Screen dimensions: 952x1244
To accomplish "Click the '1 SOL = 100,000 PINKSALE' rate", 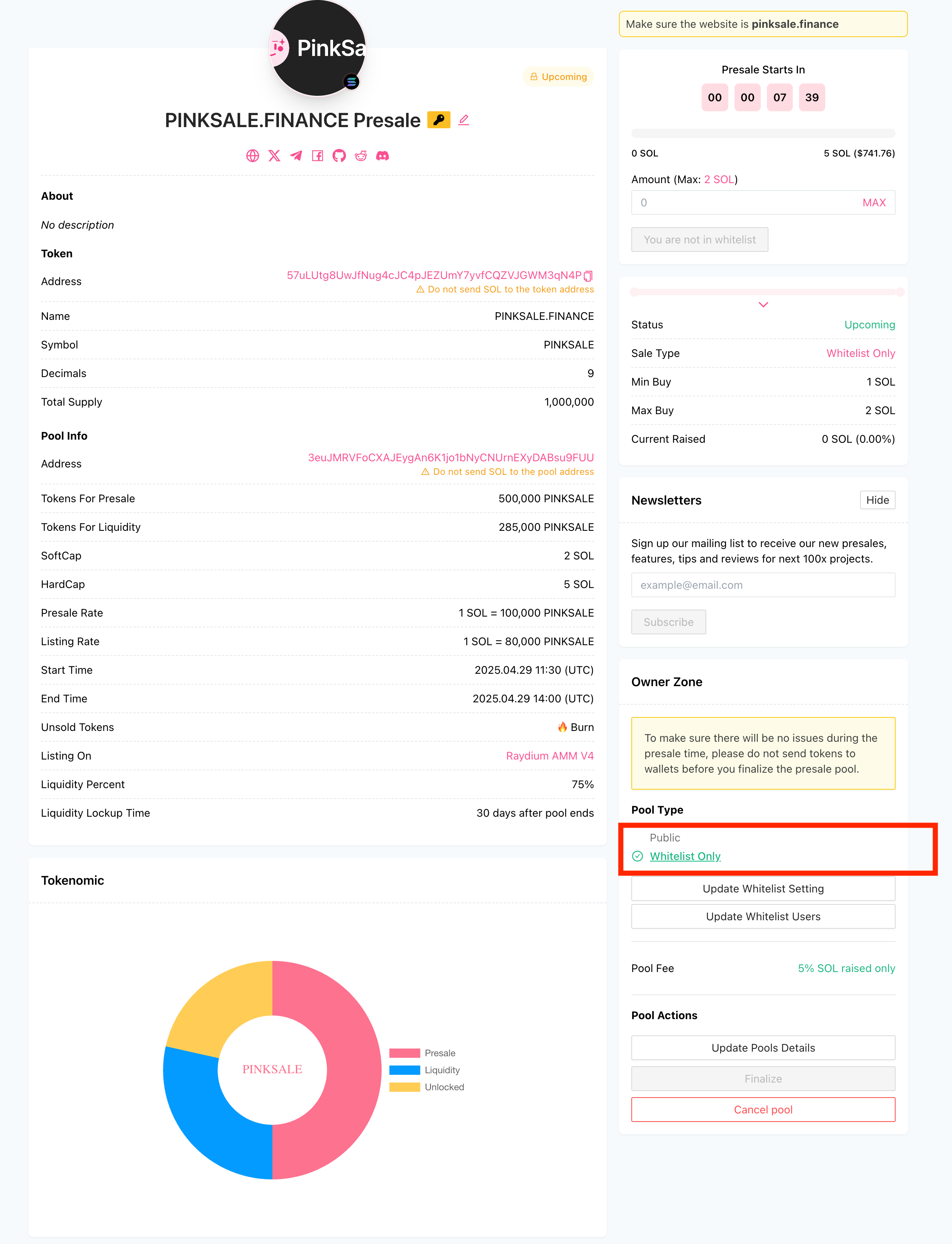I will click(x=527, y=614).
